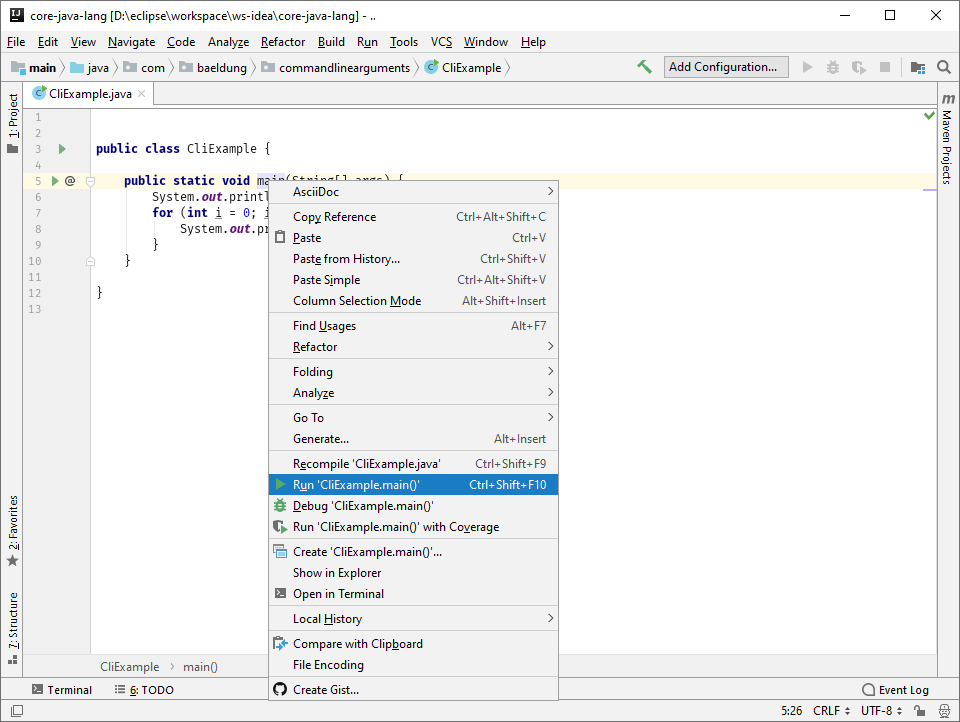Screen dimensions: 960x722
Task: Toggle the read-only lock icon in status bar
Action: [x=919, y=710]
